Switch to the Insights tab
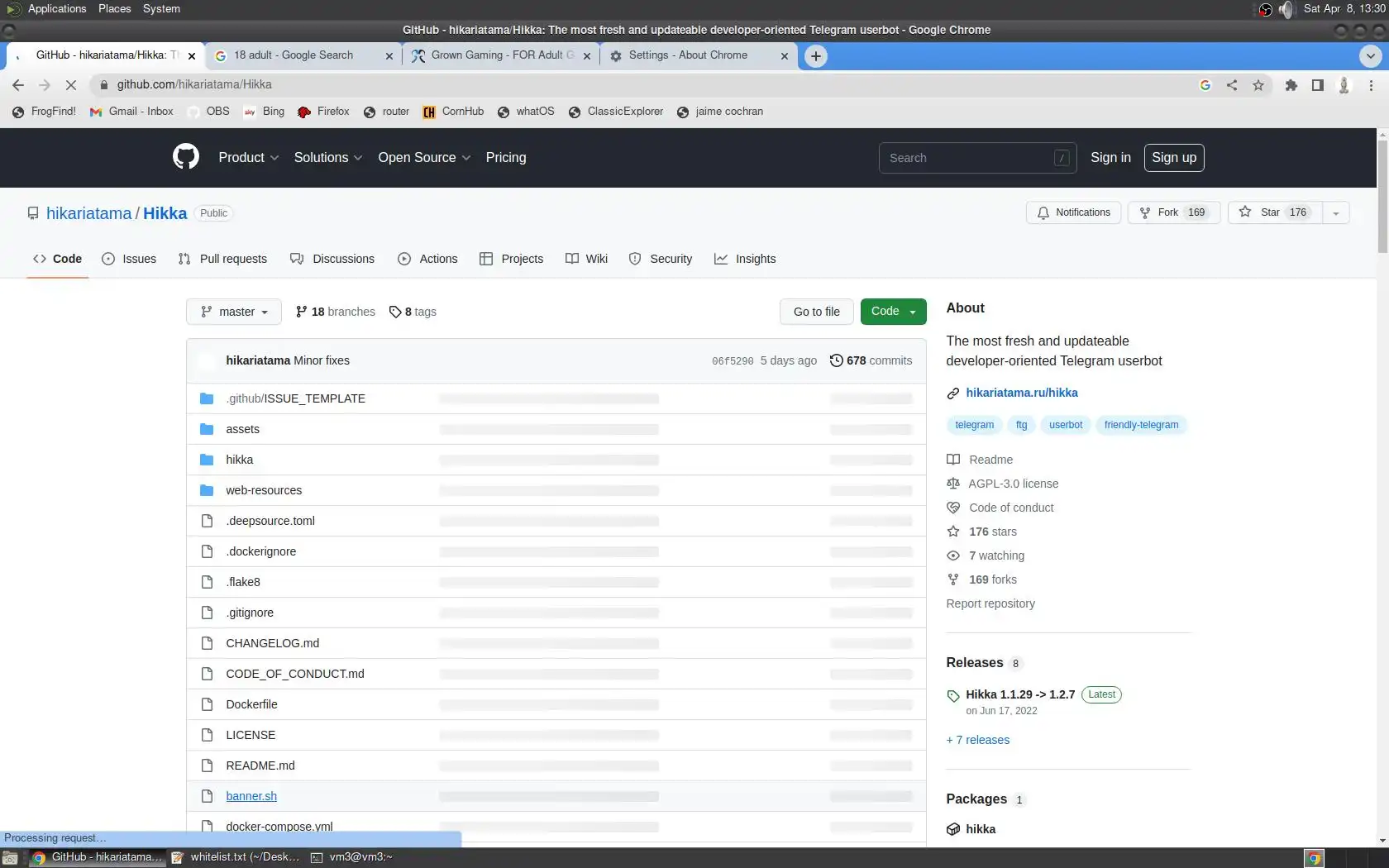1389x868 pixels. tap(745, 259)
